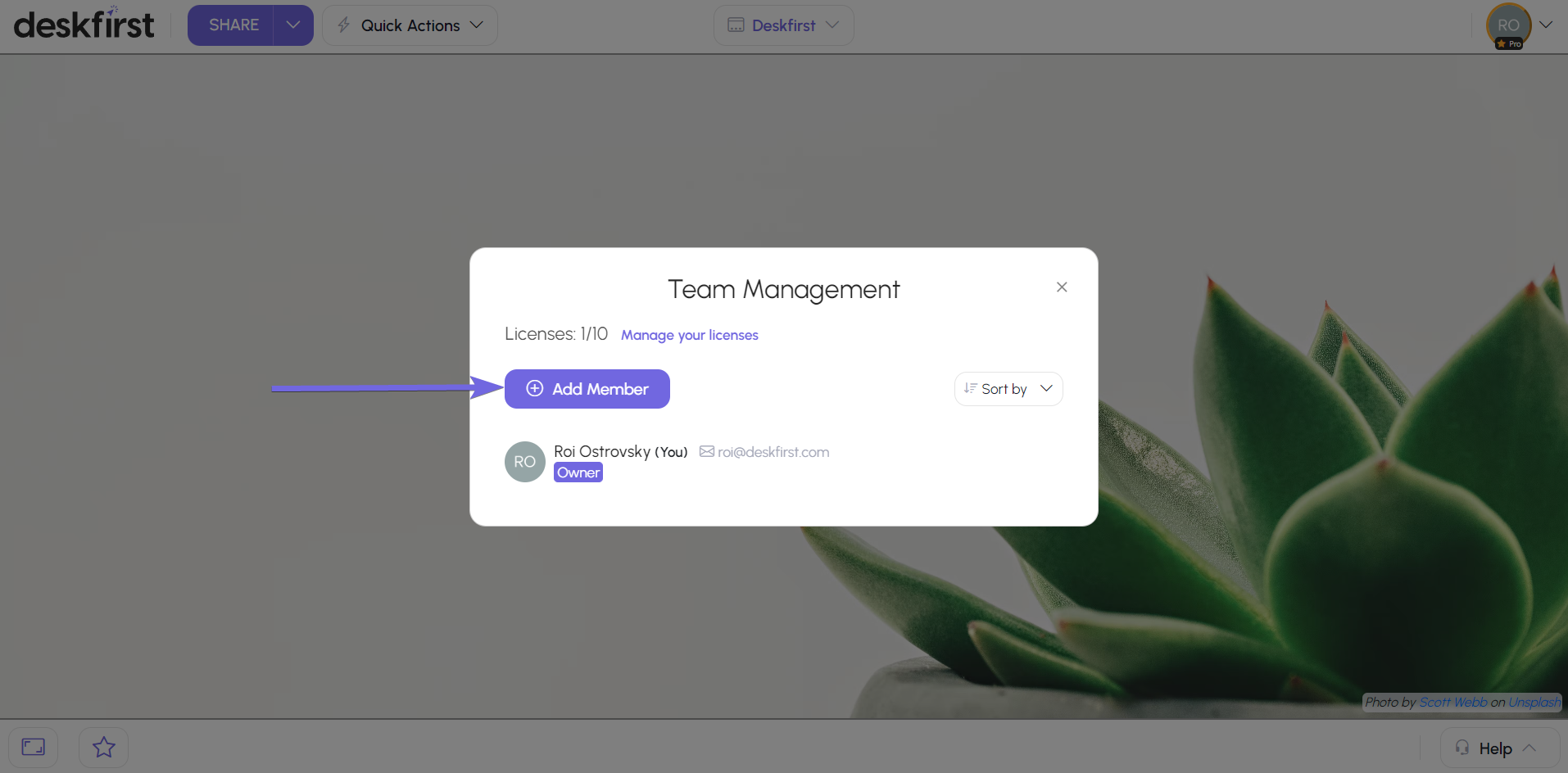Viewport: 1568px width, 773px height.
Task: Open the Unsplash link
Action: click(x=1534, y=703)
